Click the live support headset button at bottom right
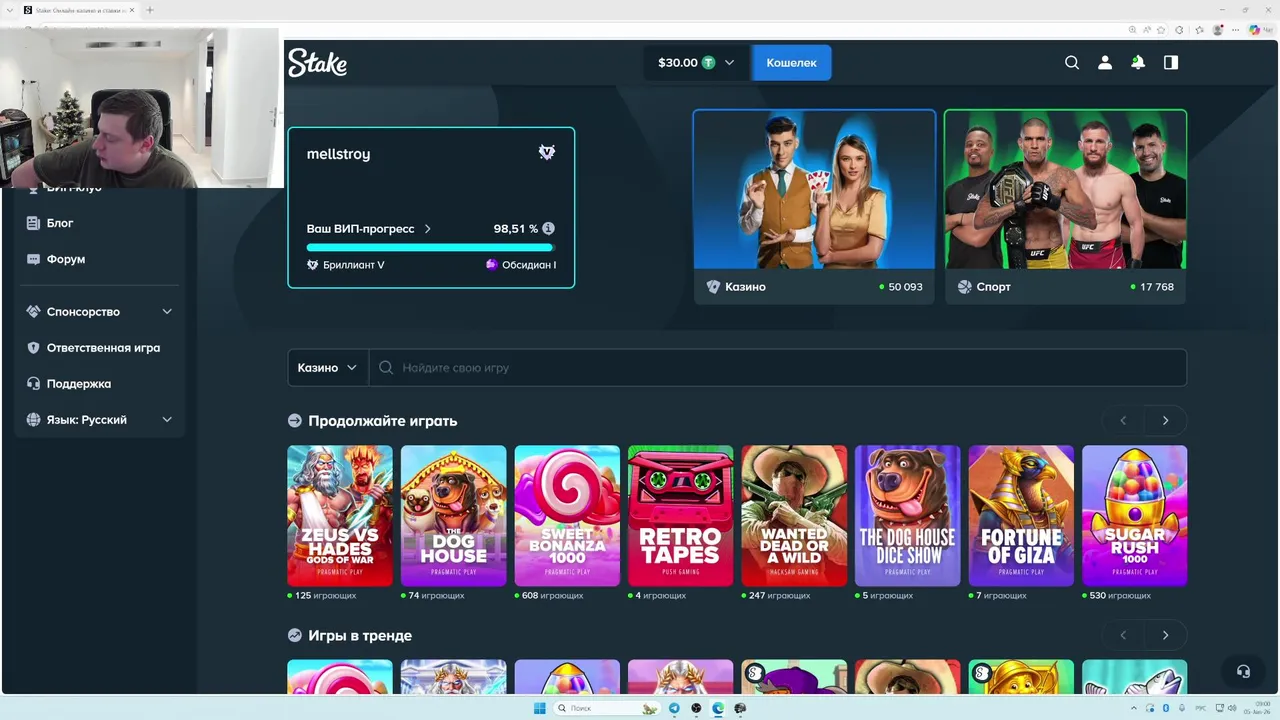 (1243, 672)
